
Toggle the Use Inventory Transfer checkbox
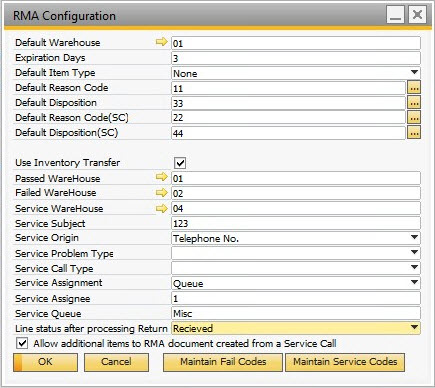[180, 163]
